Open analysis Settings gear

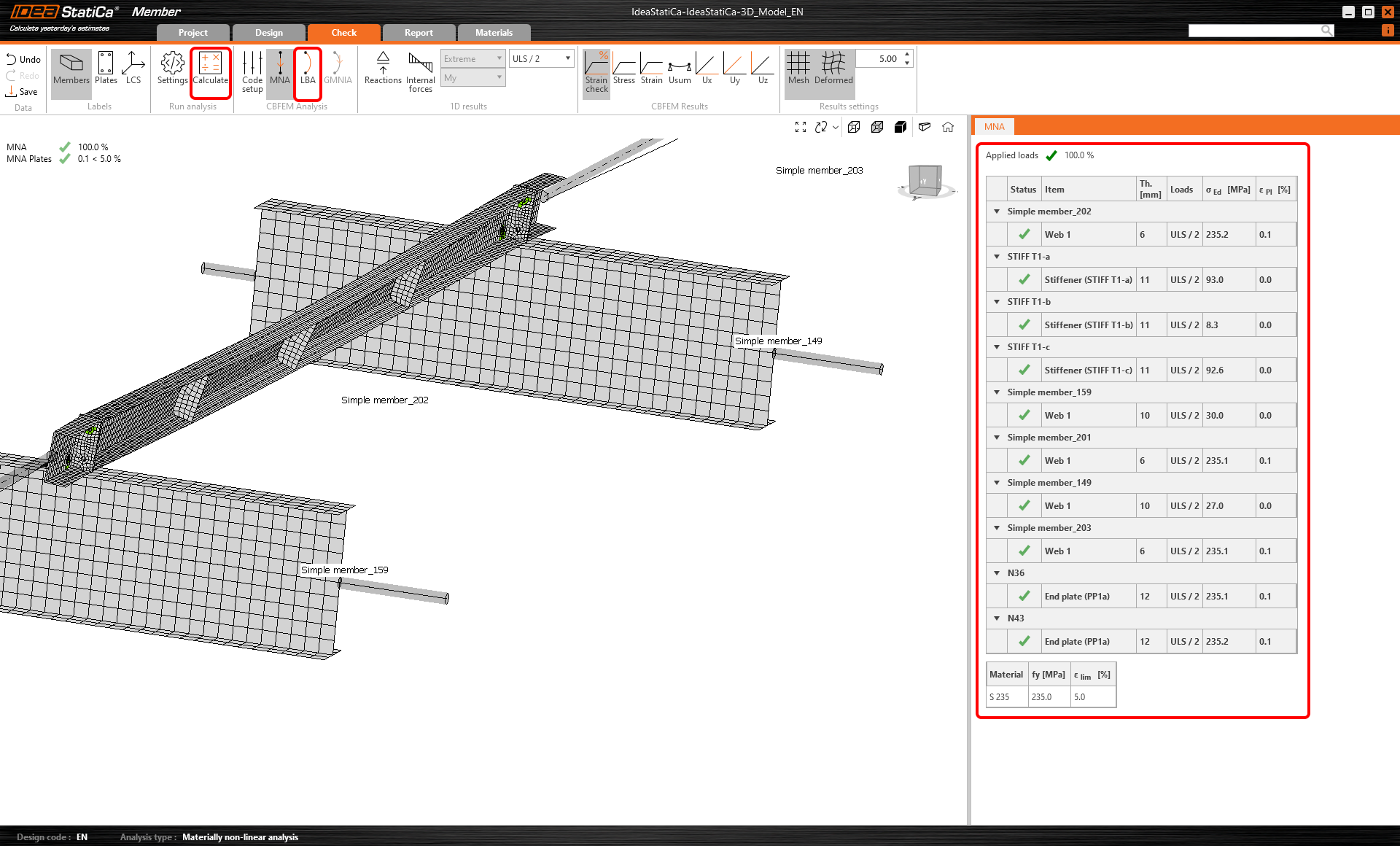click(x=173, y=69)
